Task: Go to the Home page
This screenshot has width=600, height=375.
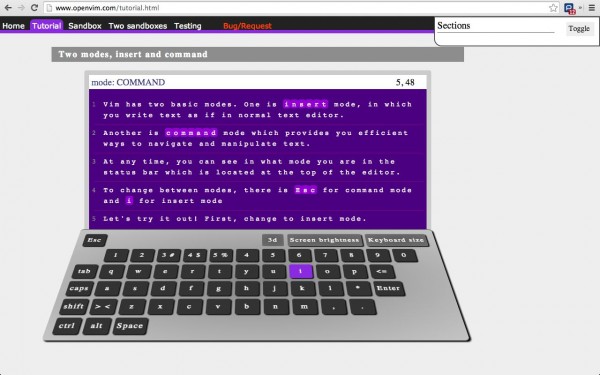Action: click(13, 26)
